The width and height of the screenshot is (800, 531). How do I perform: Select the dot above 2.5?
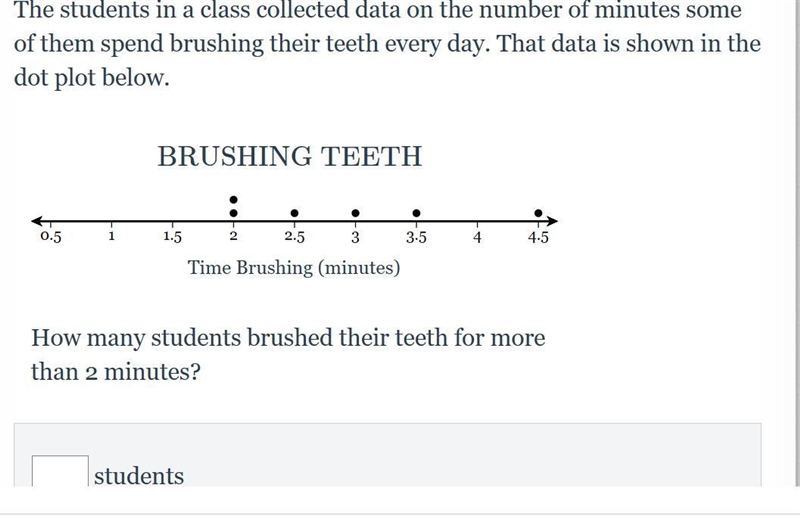click(x=294, y=213)
